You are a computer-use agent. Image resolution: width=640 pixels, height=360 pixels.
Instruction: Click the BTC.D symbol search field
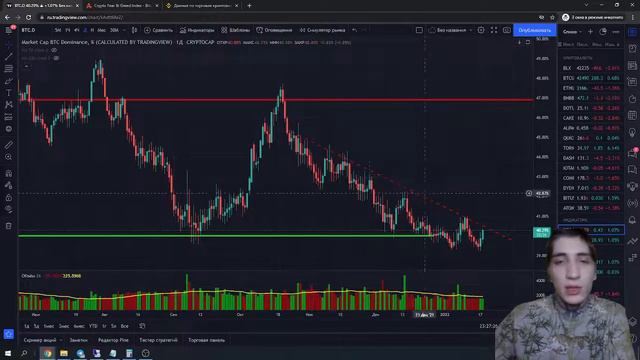click(x=29, y=30)
